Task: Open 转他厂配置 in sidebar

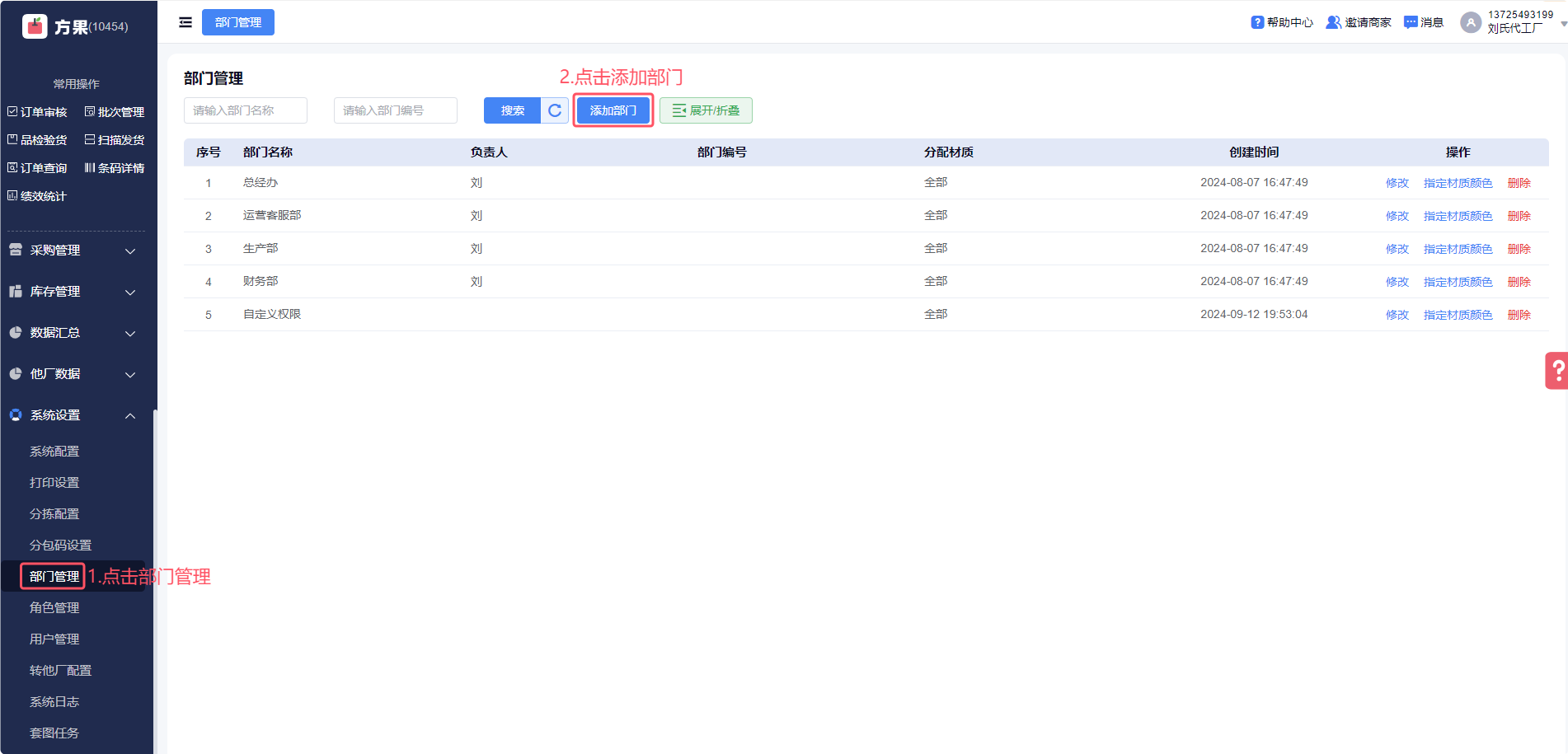Action: point(60,671)
